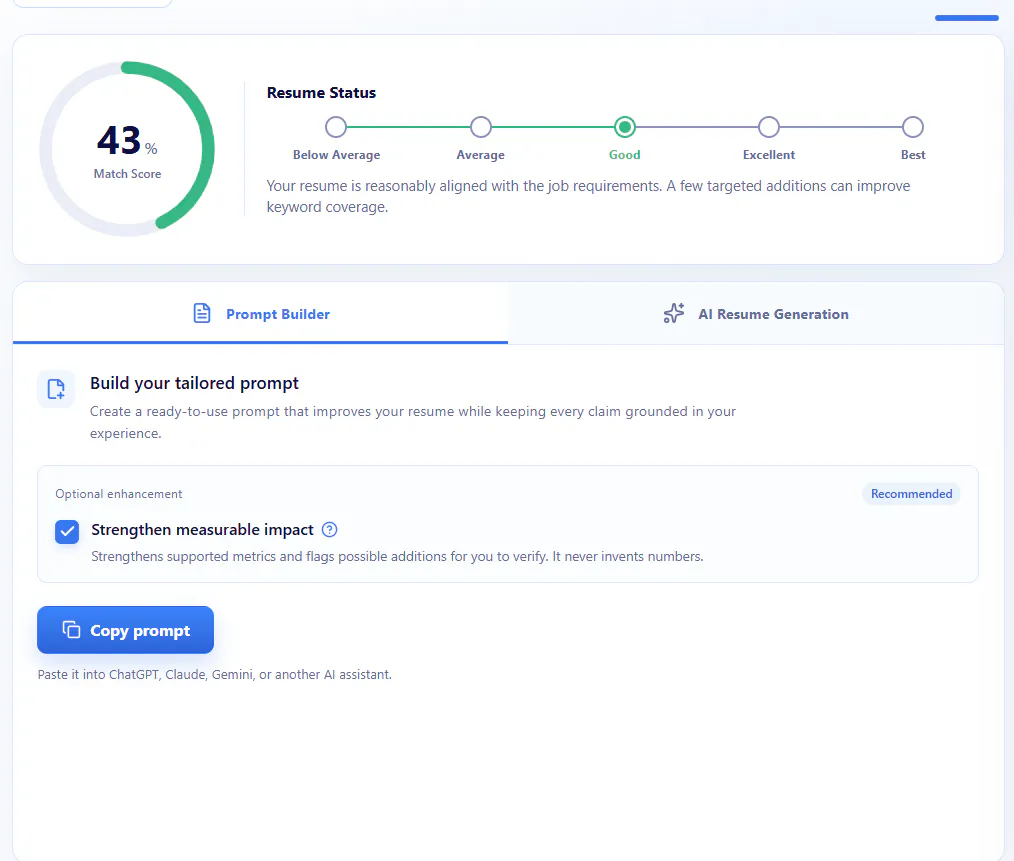
Task: Click the Optional enhancement label
Action: coord(118,494)
